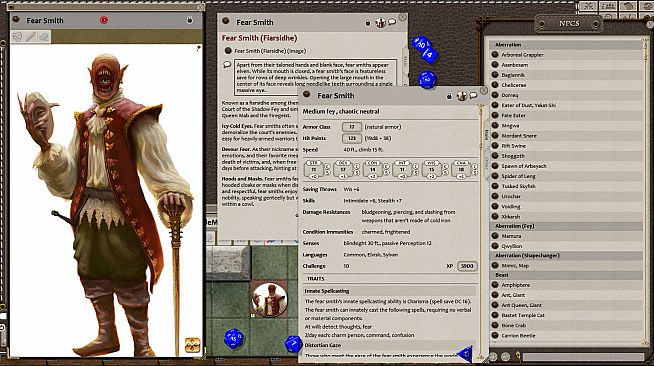Screen dimensions: 654x366
Task: Roll the CHA ability score box
Action: click(x=461, y=169)
